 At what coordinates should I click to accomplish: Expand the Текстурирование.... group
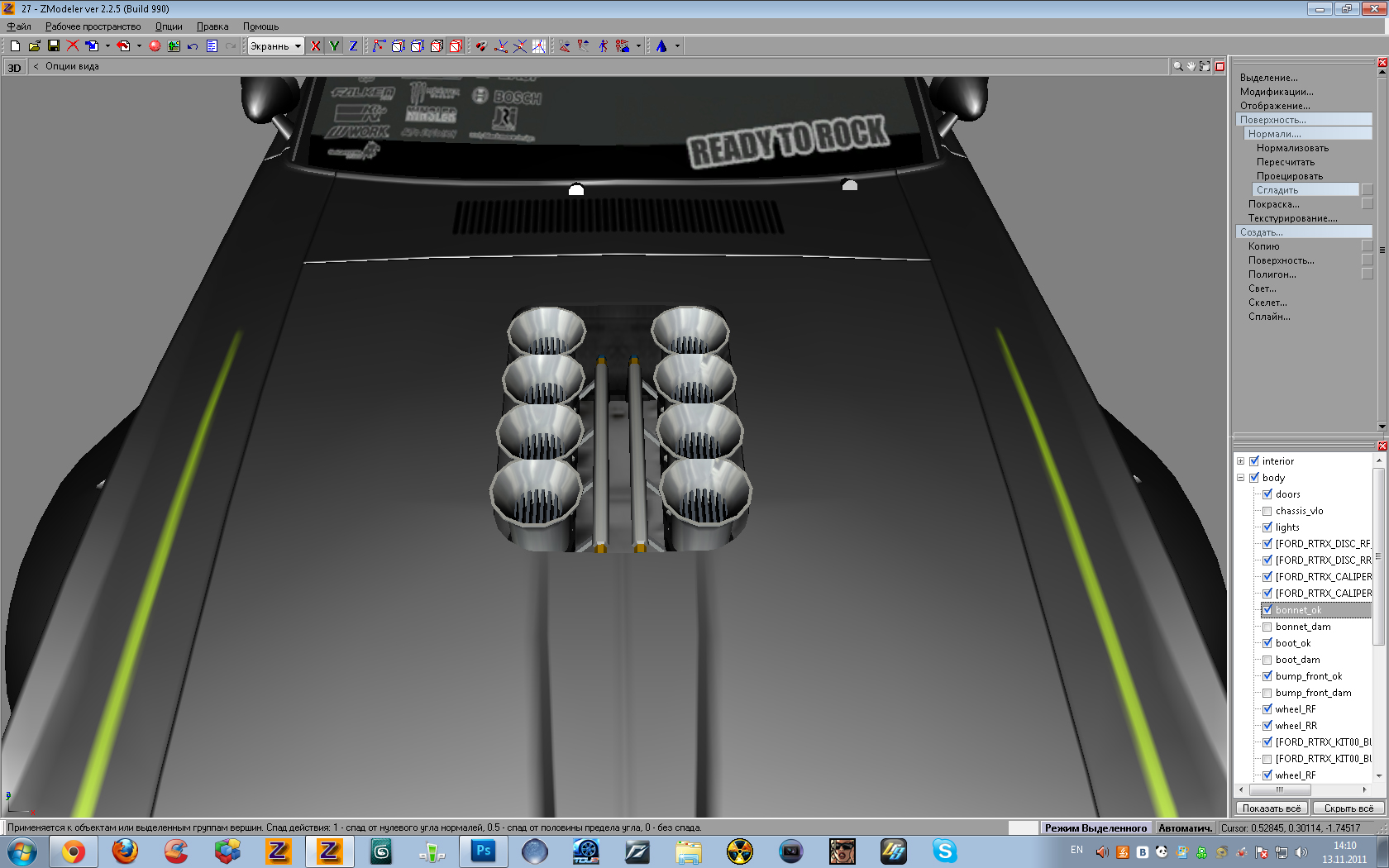tap(1292, 218)
